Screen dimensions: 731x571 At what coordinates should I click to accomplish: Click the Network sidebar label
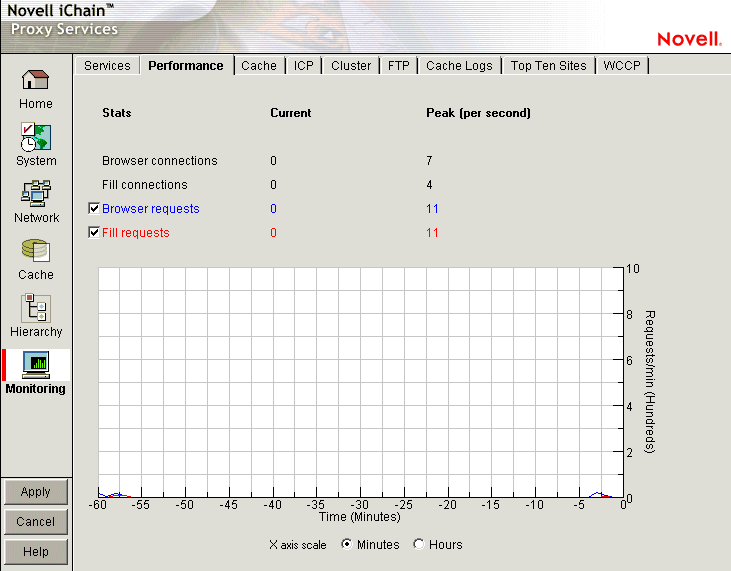(x=36, y=218)
